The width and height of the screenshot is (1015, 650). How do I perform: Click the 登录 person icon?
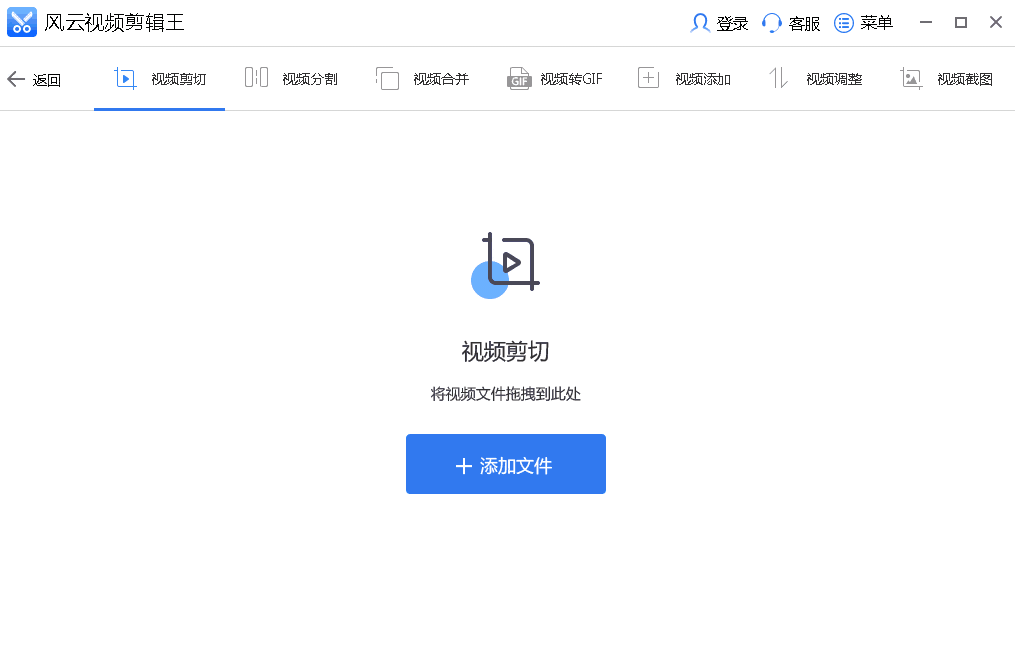(698, 22)
